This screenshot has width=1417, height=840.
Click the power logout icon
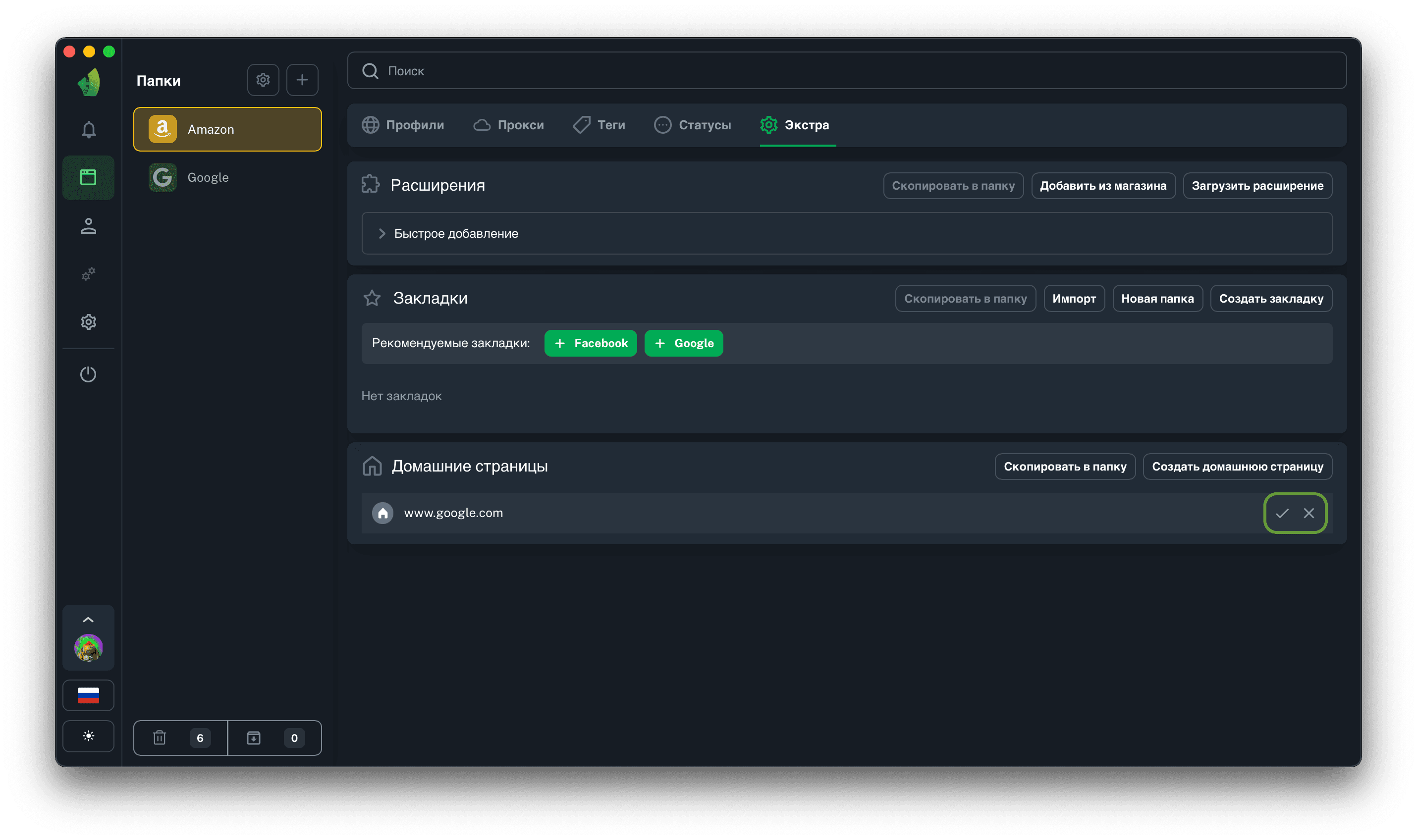(x=88, y=374)
